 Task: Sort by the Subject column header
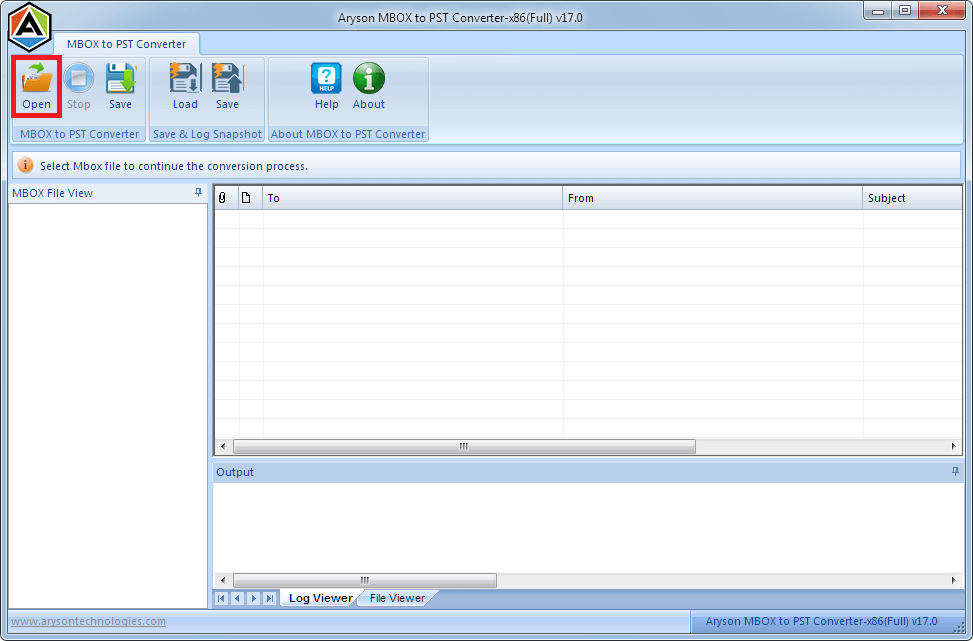pos(912,198)
